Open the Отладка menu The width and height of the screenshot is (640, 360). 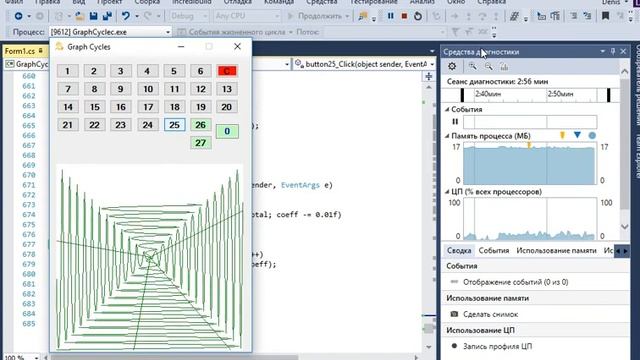coord(238,2)
